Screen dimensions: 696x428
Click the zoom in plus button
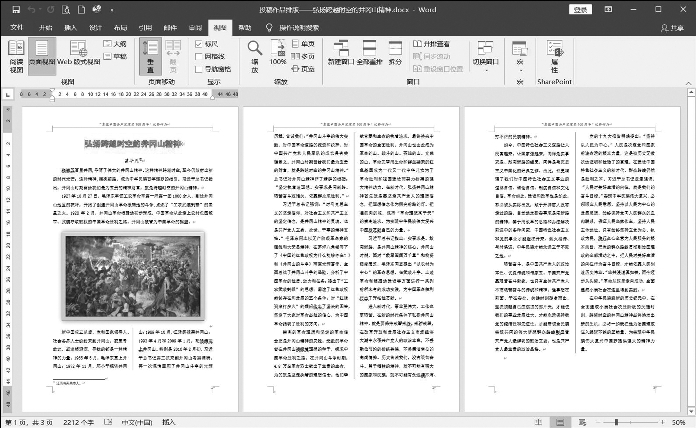662,422
